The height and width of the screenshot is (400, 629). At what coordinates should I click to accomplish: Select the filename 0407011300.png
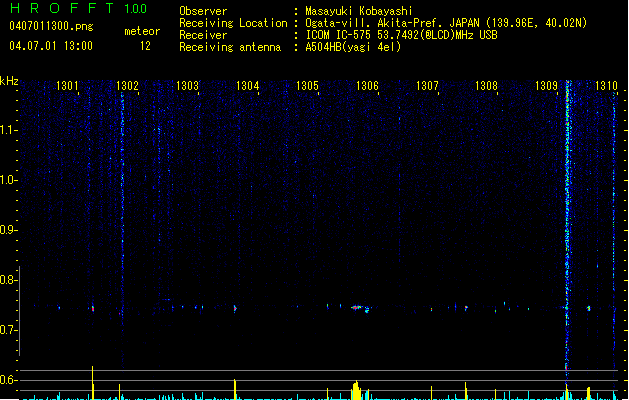(x=51, y=27)
